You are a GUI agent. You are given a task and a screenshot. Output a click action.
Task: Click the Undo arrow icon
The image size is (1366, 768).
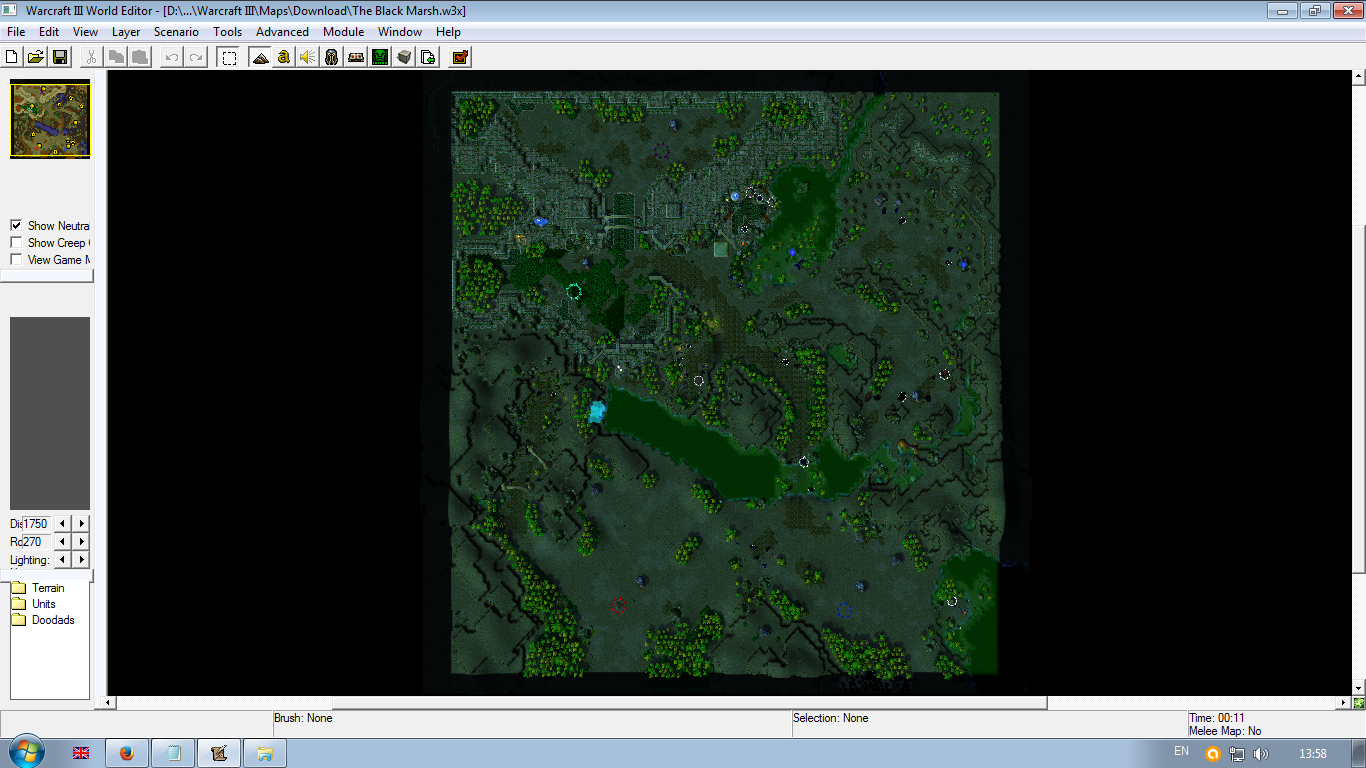point(172,57)
